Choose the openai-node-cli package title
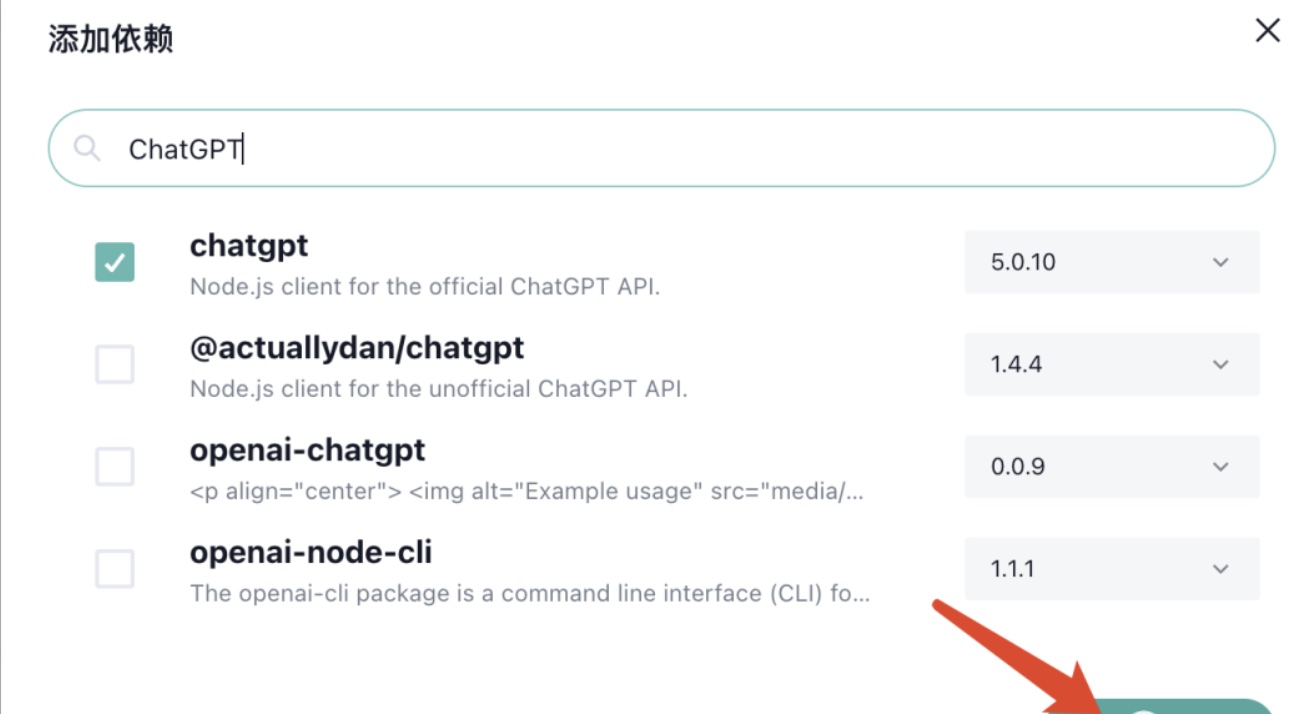This screenshot has width=1290, height=714. 311,552
